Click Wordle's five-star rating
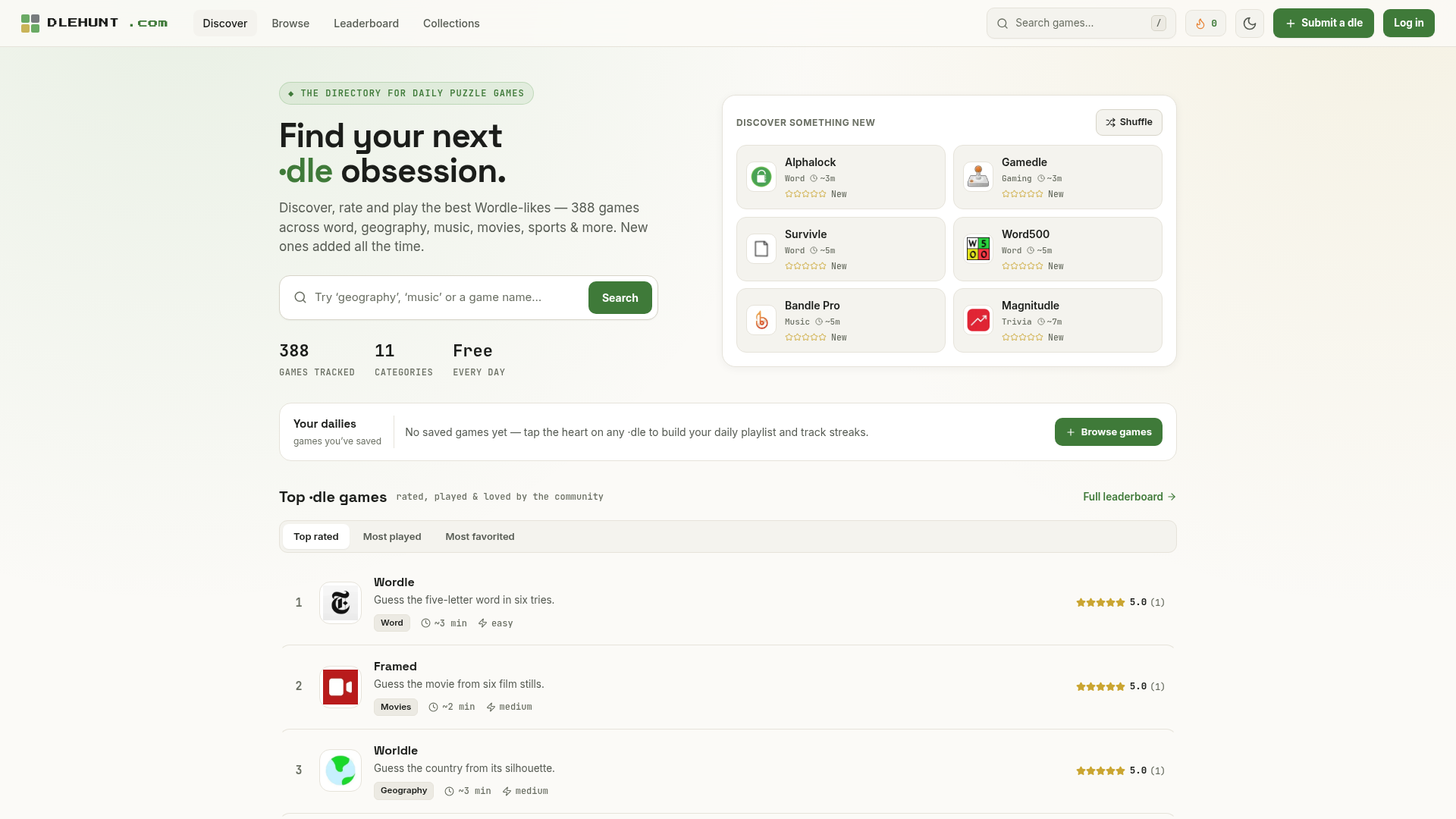 point(1100,602)
